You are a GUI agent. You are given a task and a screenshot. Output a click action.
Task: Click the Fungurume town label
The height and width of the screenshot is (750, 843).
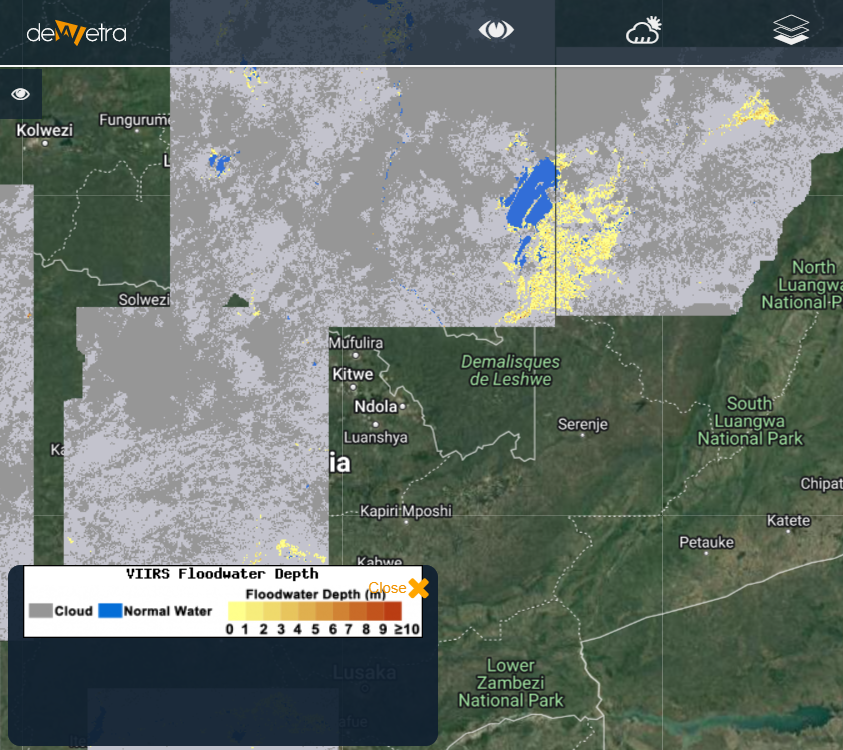(x=134, y=120)
